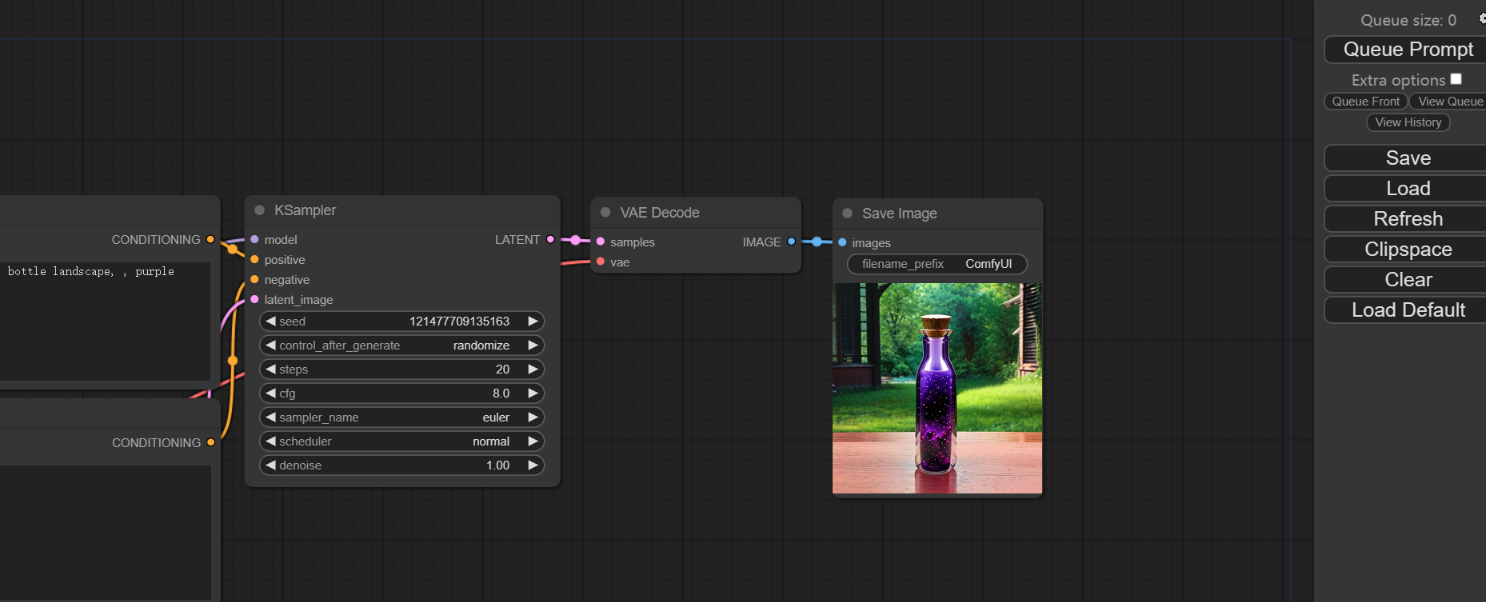The image size is (1486, 602).
Task: Collapse the Save Image node via title dot
Action: tap(848, 214)
